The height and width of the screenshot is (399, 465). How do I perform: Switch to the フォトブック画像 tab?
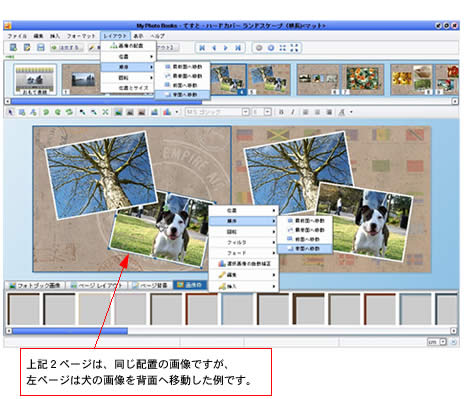point(35,285)
